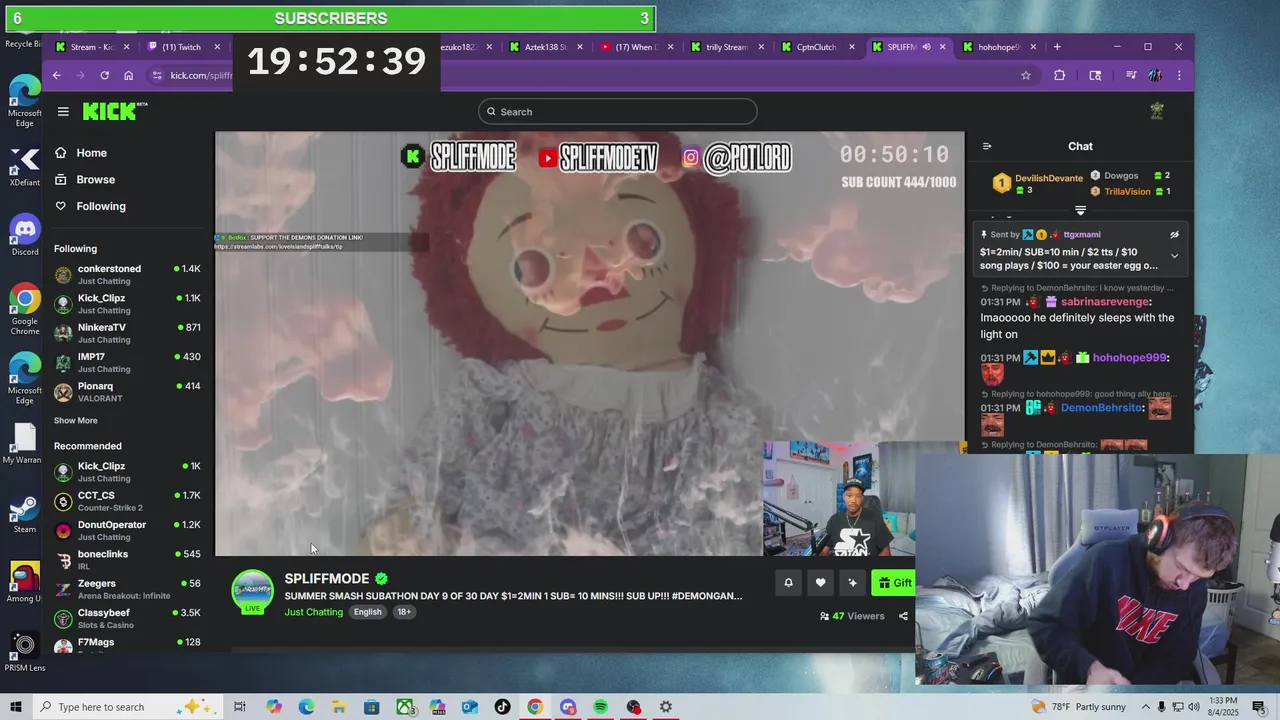Click the sparkle subscribe button
This screenshot has width=1280, height=720.
pyautogui.click(x=852, y=583)
